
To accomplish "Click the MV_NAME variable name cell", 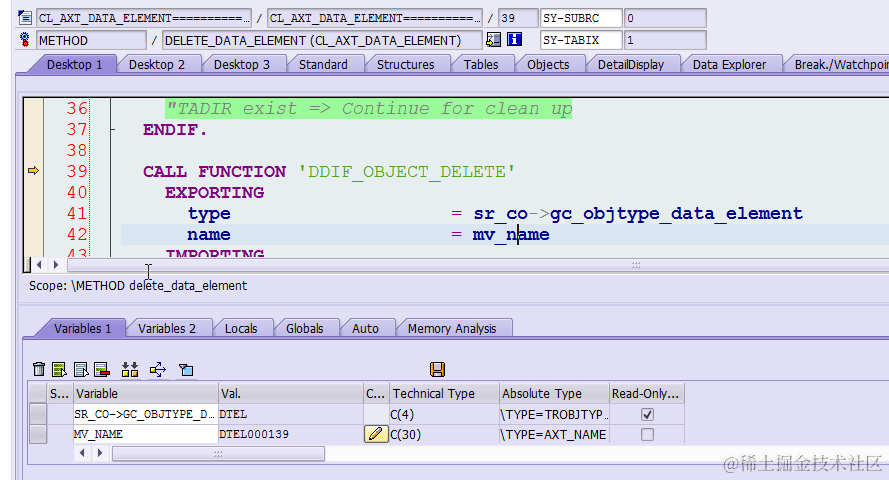I will point(145,434).
